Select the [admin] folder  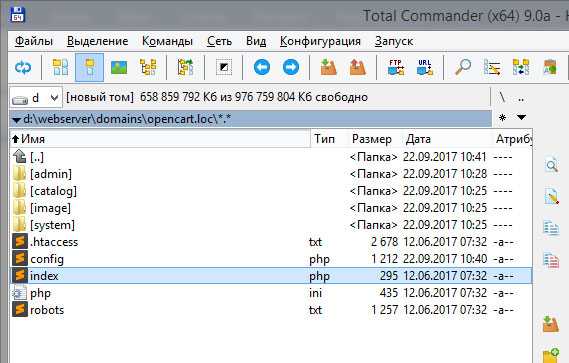[x=271, y=174]
